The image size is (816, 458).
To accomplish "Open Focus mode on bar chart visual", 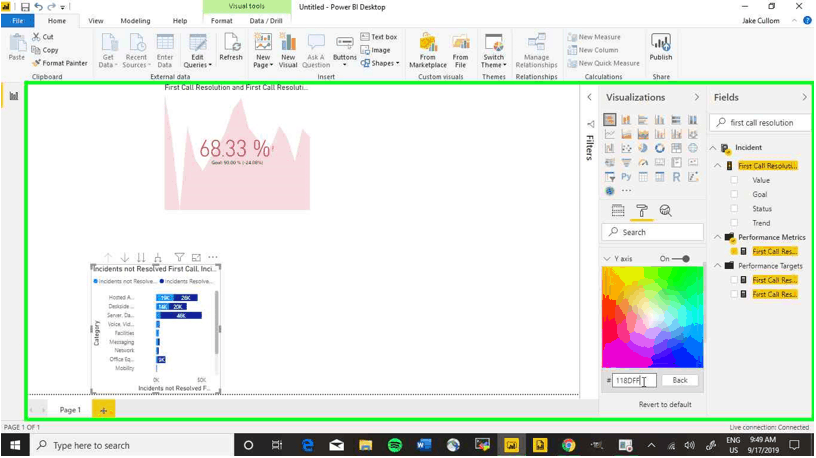I will pyautogui.click(x=196, y=257).
